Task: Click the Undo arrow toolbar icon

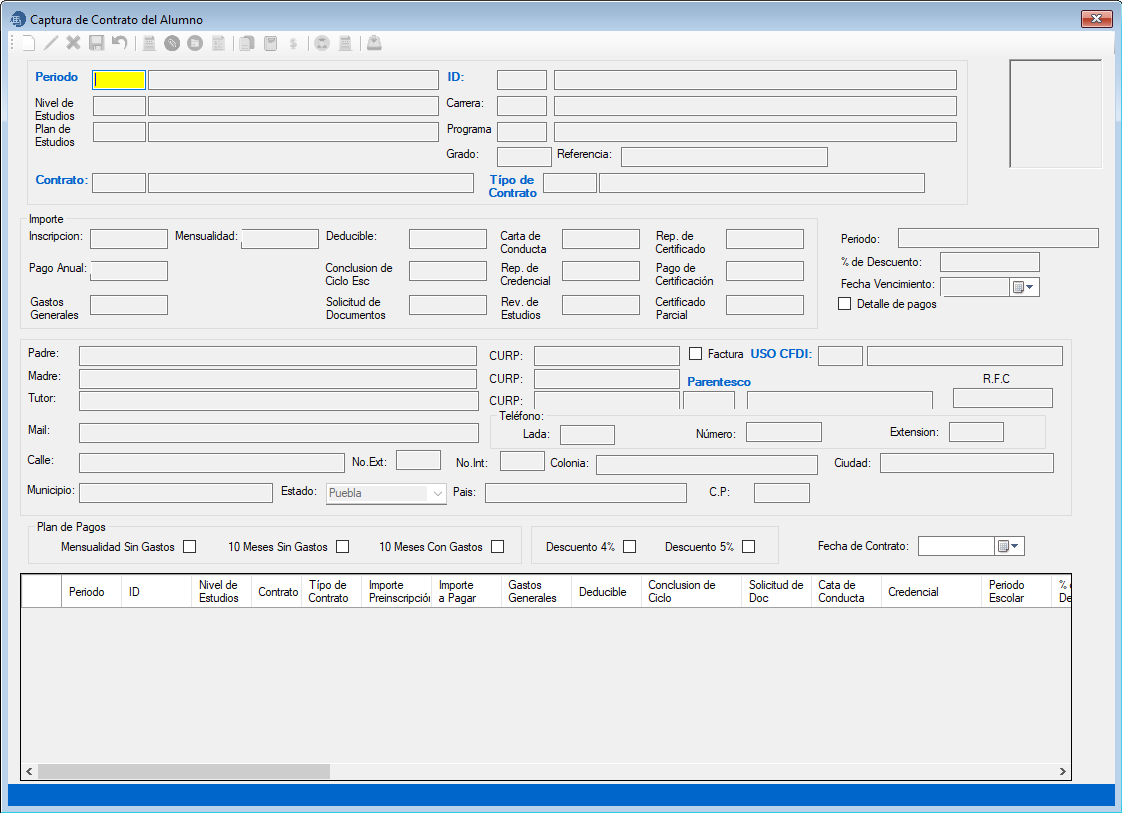Action: coord(119,43)
